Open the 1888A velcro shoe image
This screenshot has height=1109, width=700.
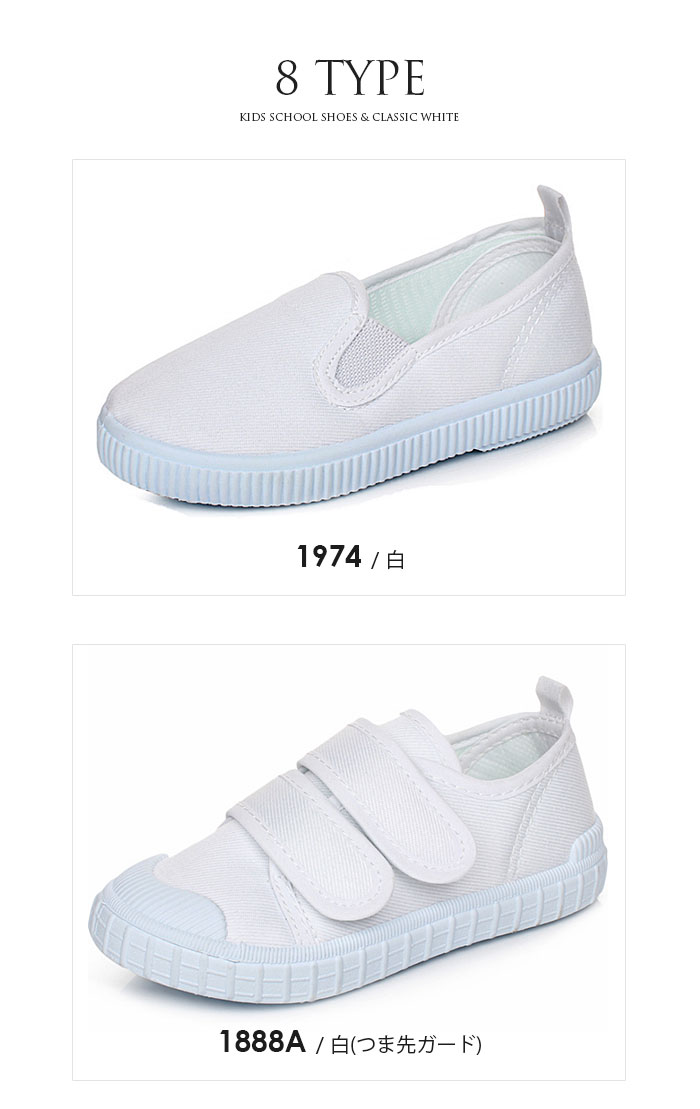tap(348, 840)
